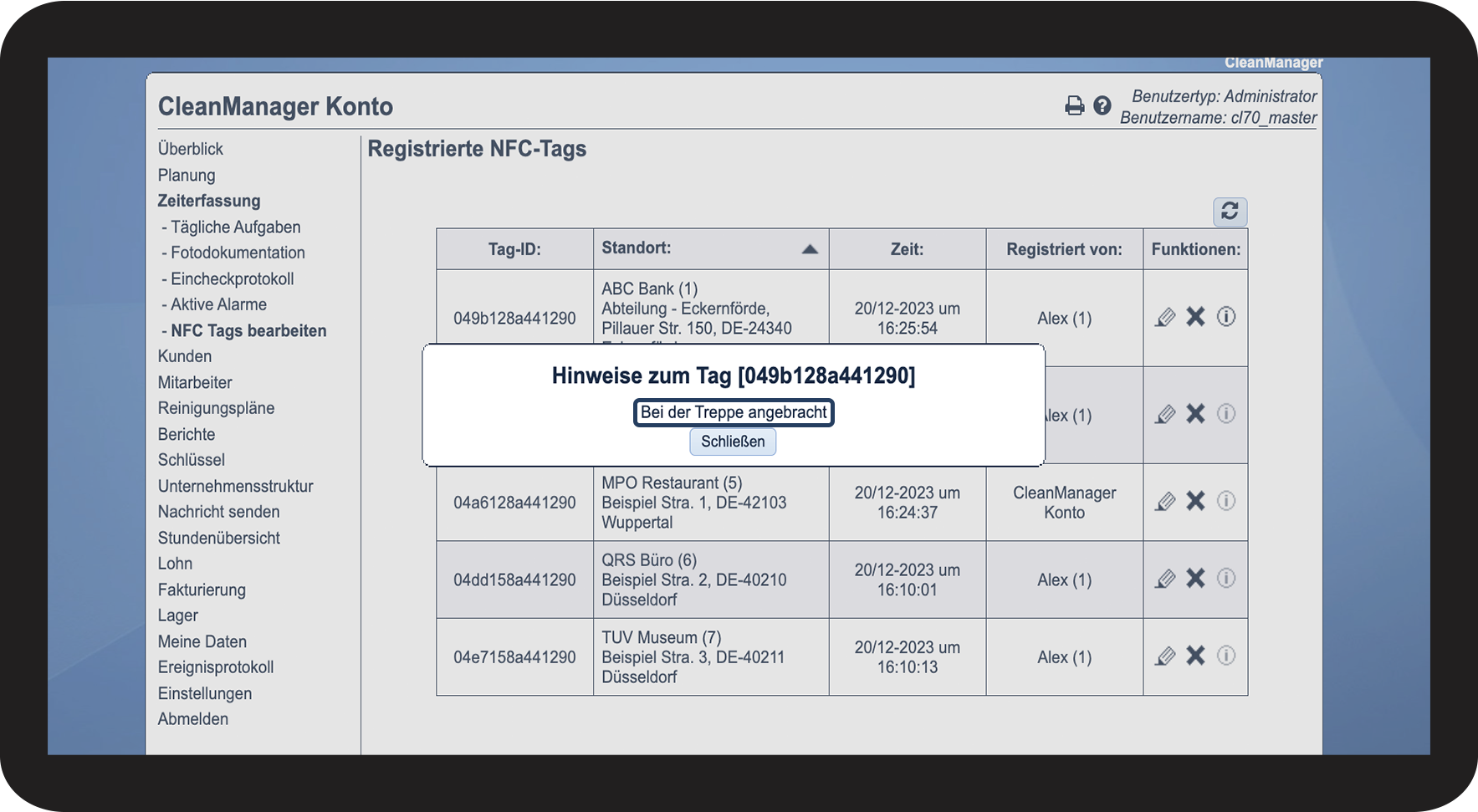Viewport: 1478px width, 812px height.
Task: Select tag ID cell 049b128a441290
Action: (x=514, y=318)
